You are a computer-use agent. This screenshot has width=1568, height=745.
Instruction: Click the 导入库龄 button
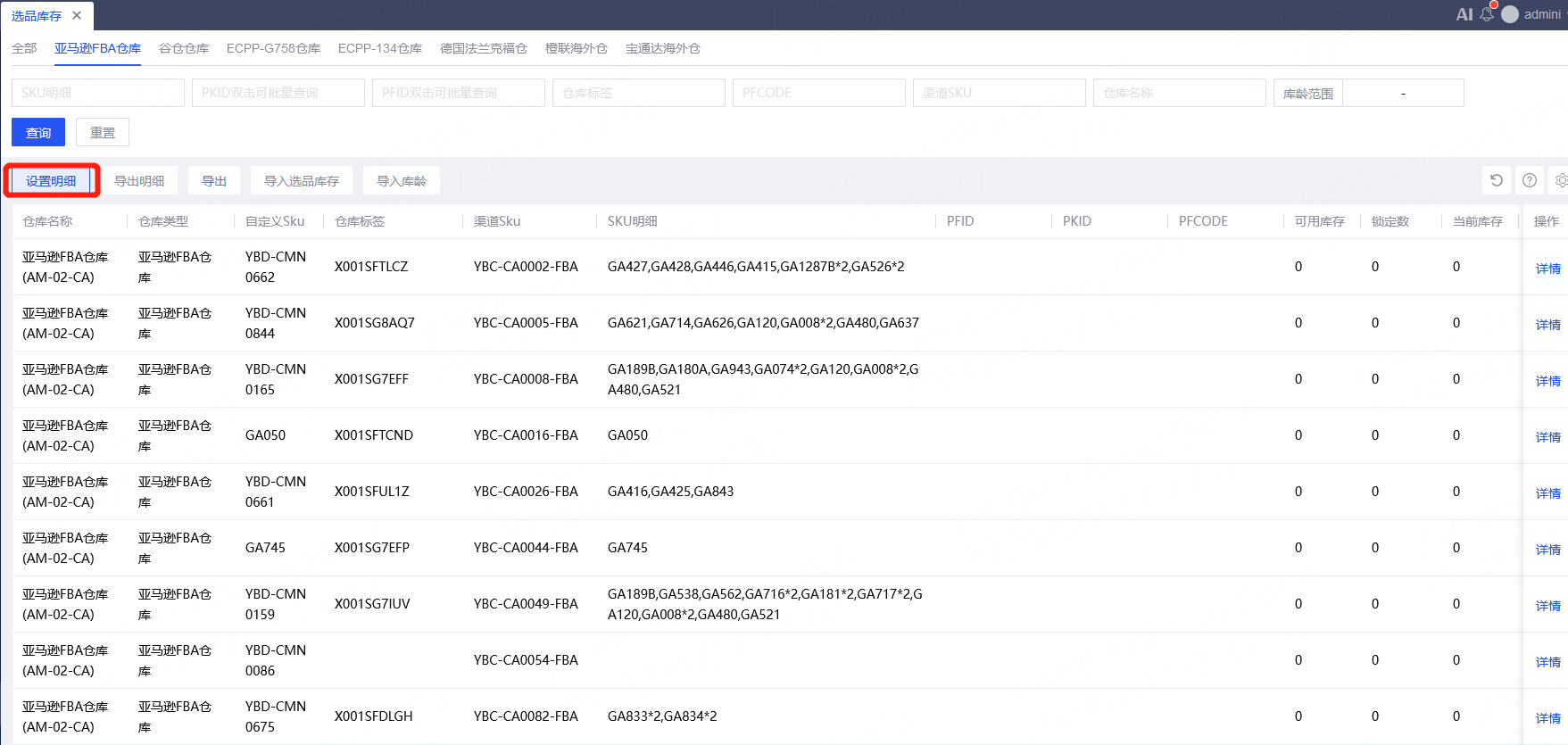401,181
